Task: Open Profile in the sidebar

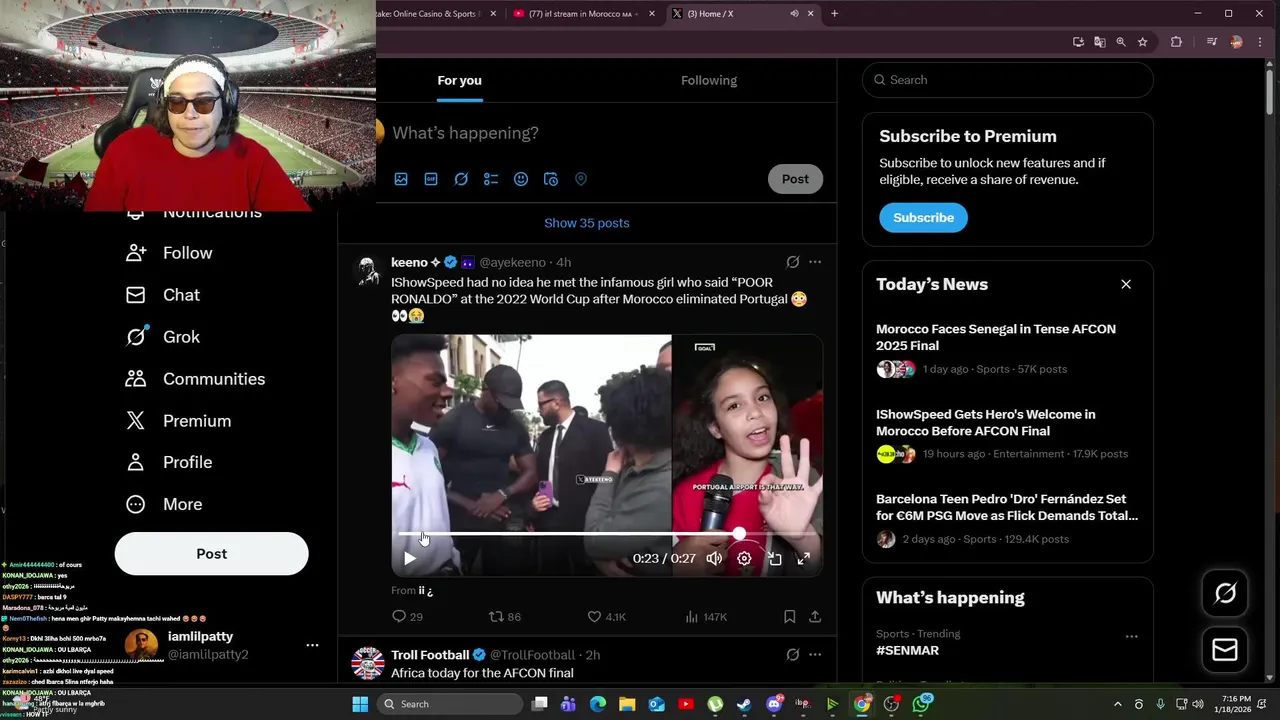Action: coord(169,462)
